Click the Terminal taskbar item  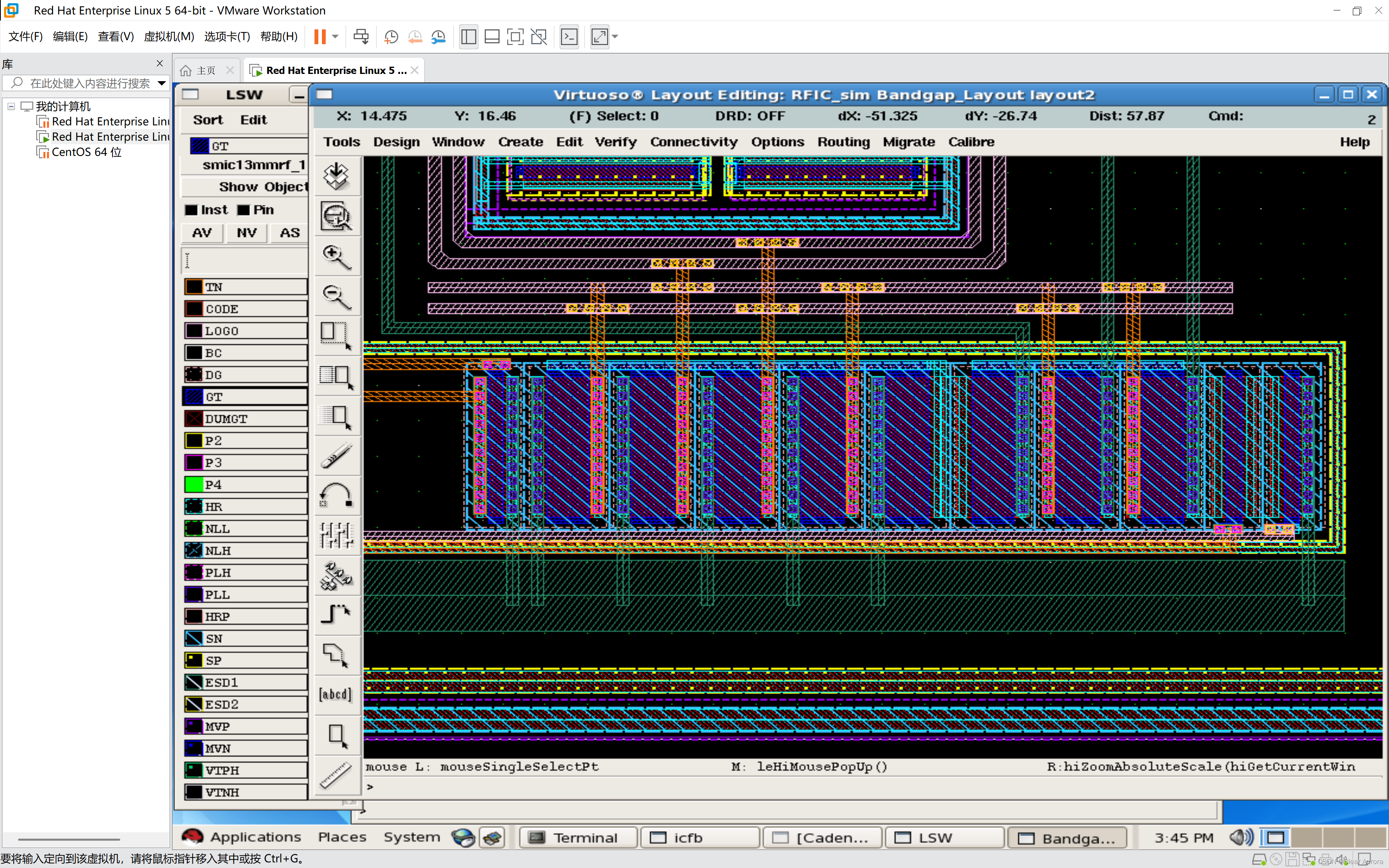(x=578, y=837)
